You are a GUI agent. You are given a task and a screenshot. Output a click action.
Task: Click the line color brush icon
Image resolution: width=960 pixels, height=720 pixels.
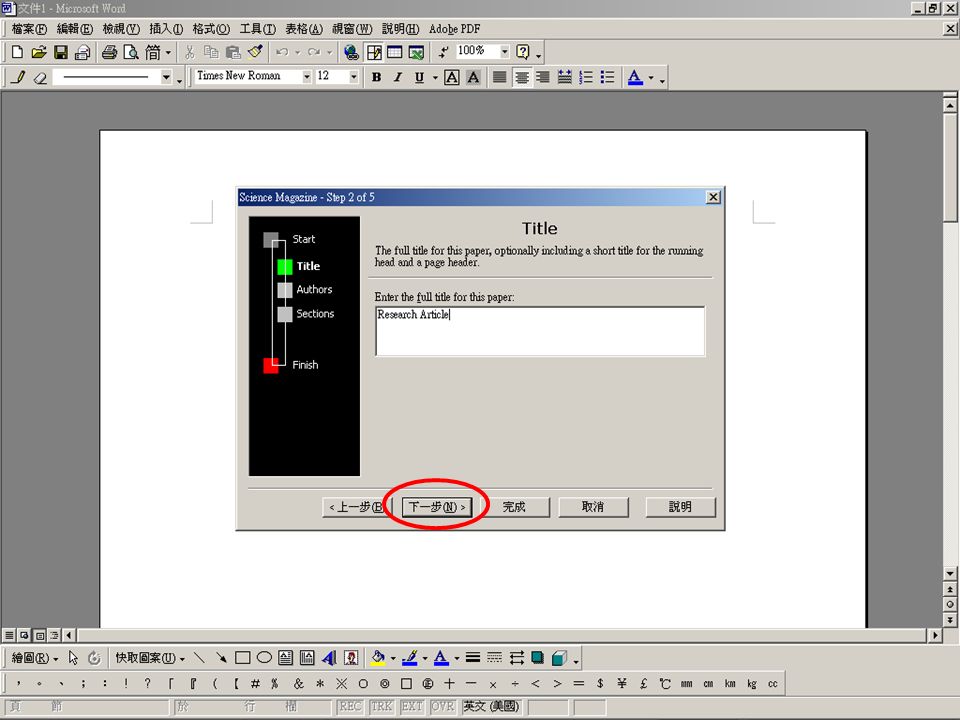(x=410, y=658)
